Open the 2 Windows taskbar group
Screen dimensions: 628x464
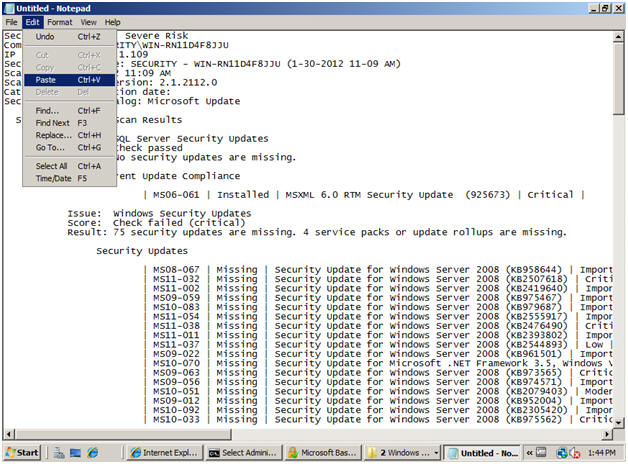(x=402, y=453)
